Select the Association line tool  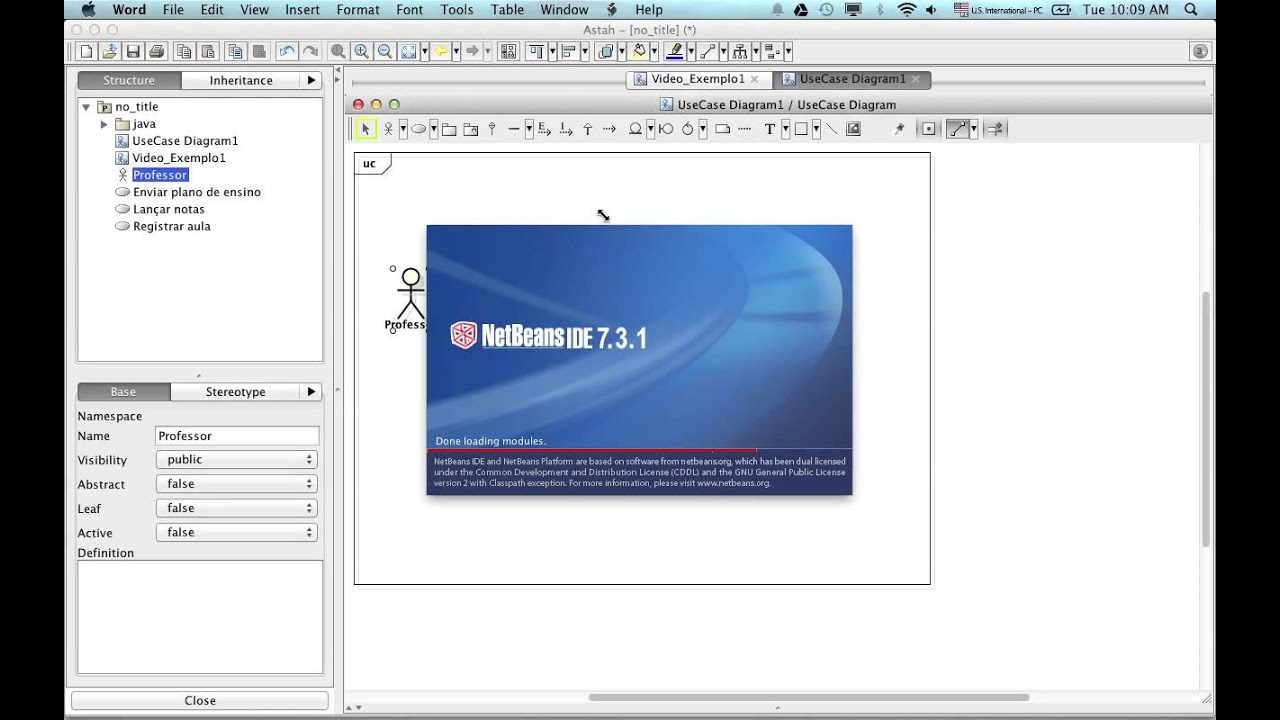click(514, 129)
